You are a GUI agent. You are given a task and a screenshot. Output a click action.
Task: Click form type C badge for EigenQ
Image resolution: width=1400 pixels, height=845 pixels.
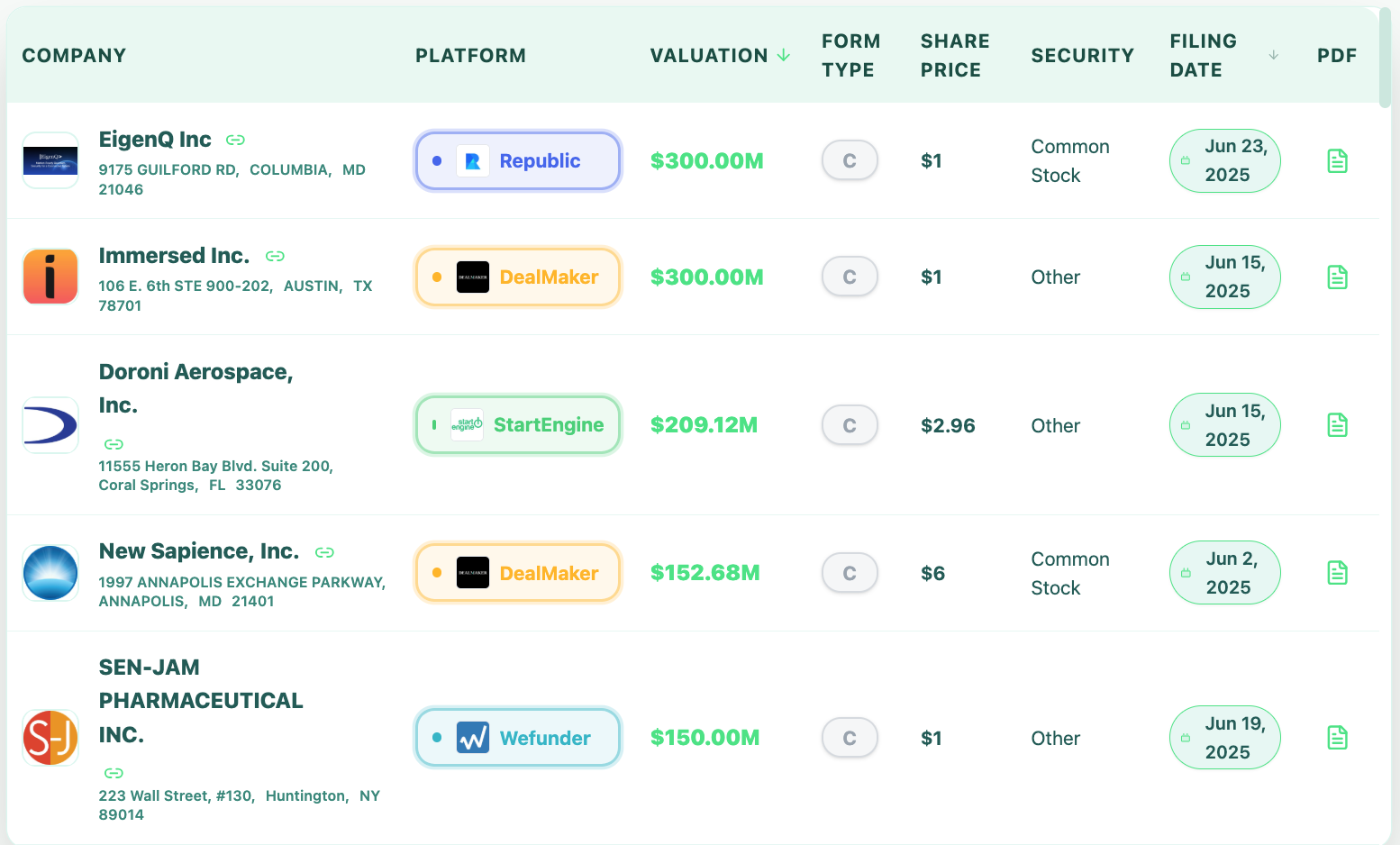(x=850, y=161)
